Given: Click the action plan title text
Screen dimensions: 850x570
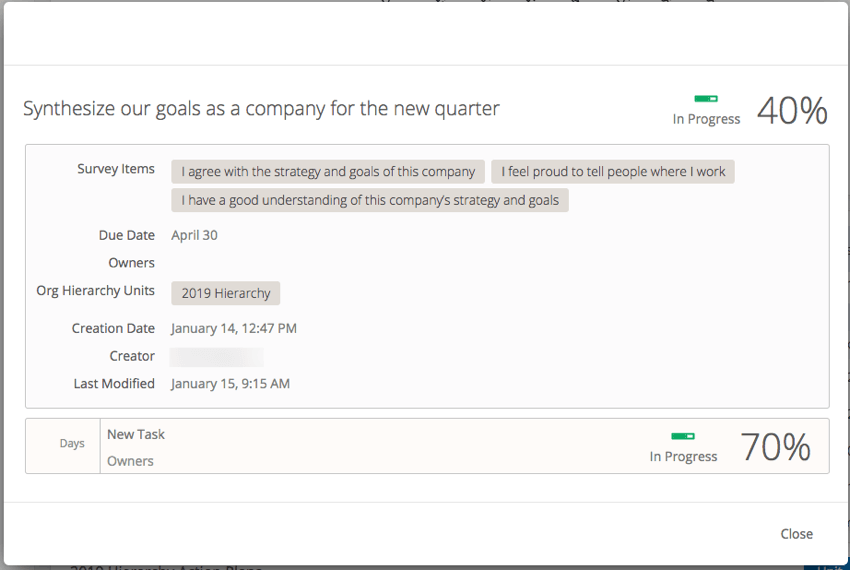Looking at the screenshot, I should pos(261,108).
